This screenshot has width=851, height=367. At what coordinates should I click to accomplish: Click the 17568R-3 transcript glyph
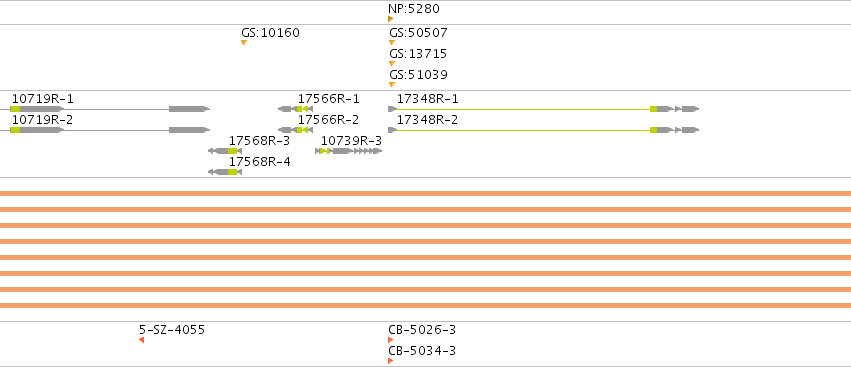click(225, 151)
